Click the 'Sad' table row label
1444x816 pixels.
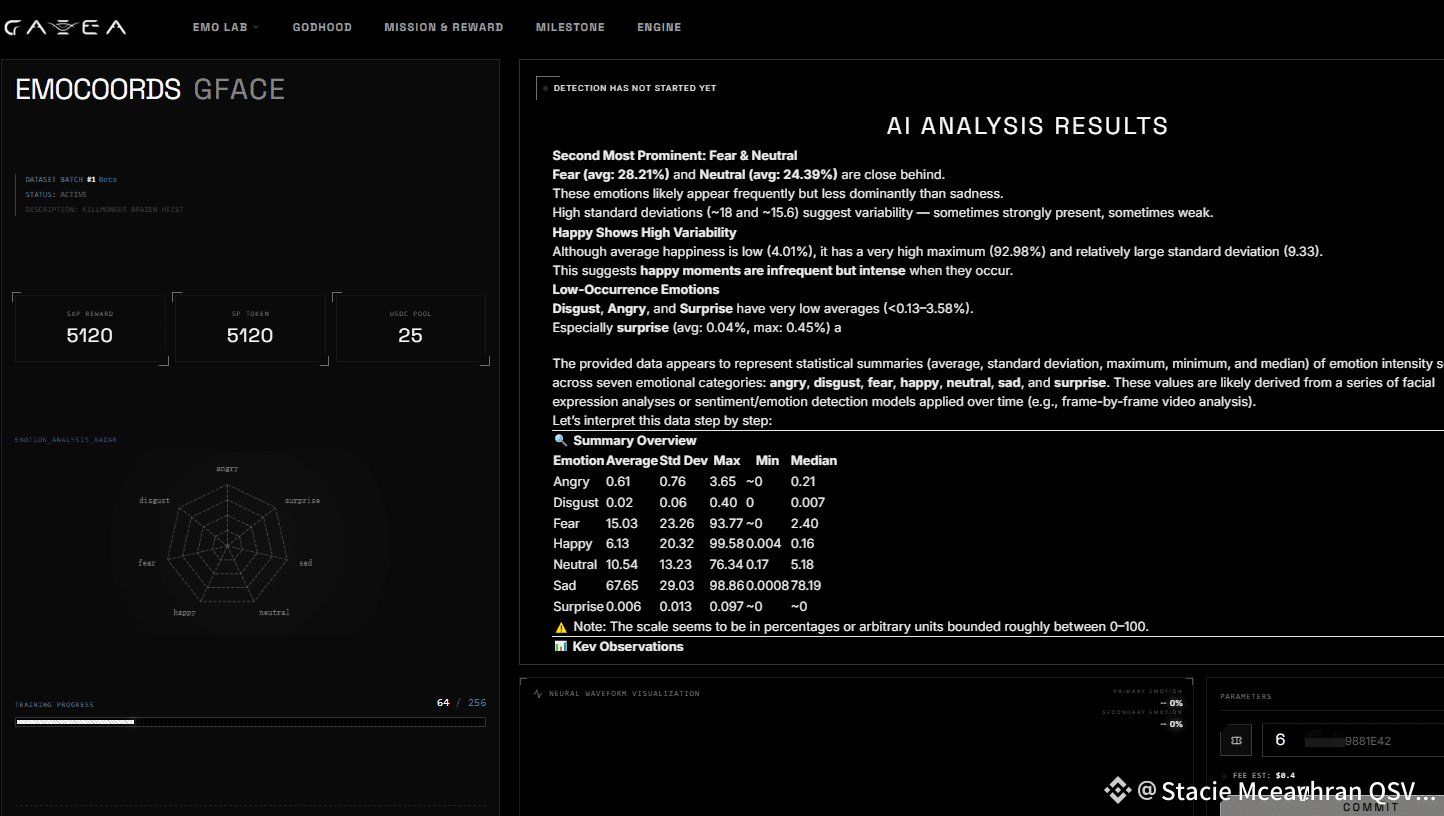pyautogui.click(x=565, y=586)
